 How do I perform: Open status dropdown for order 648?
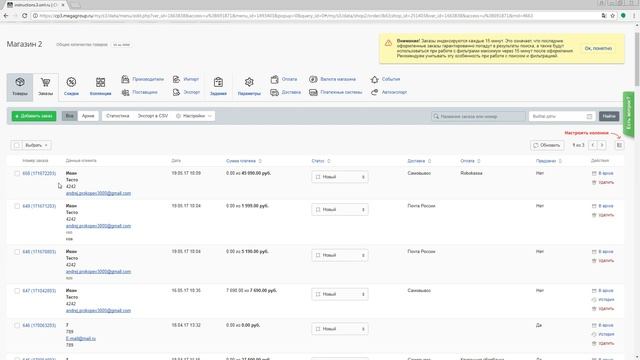(340, 256)
